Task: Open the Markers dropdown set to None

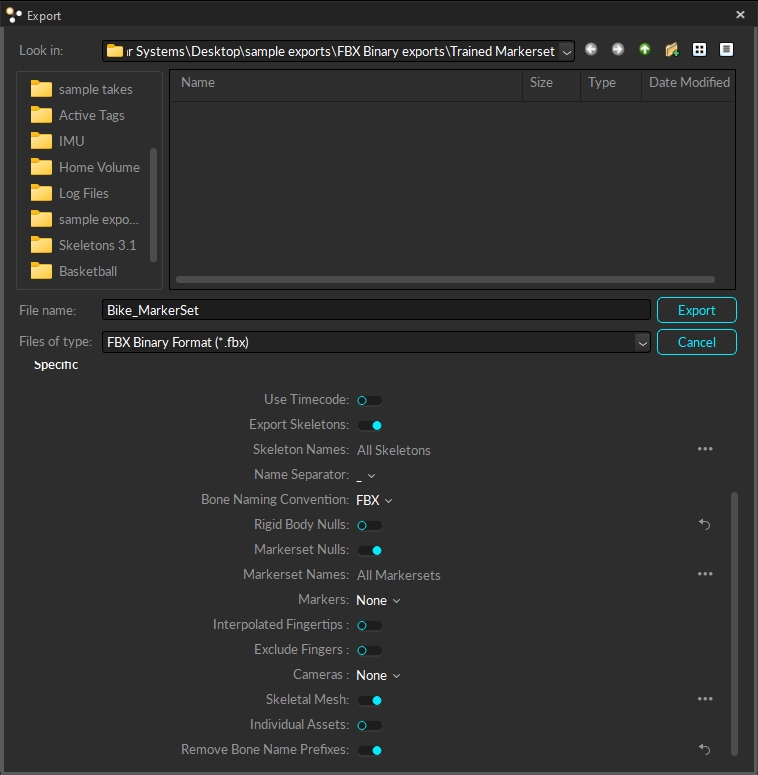Action: pos(378,600)
